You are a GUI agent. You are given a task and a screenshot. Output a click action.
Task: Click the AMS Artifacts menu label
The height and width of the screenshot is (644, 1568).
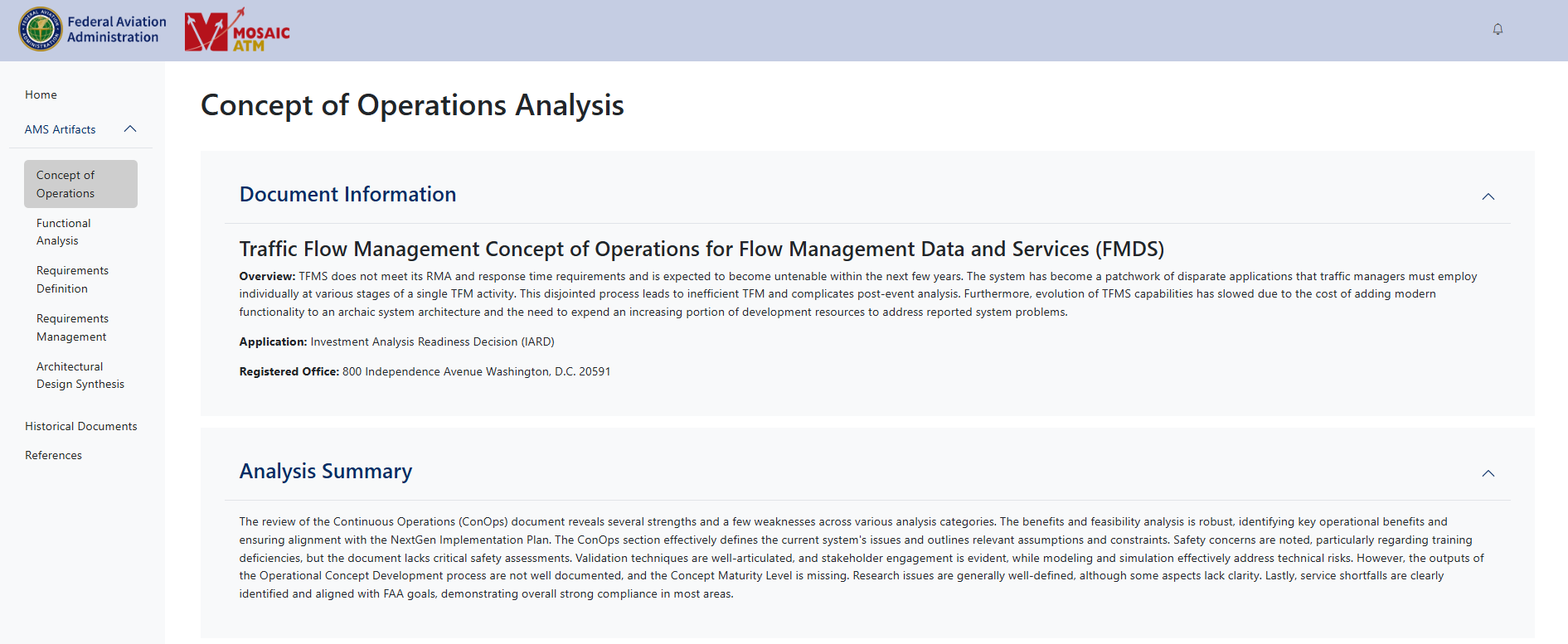[60, 129]
